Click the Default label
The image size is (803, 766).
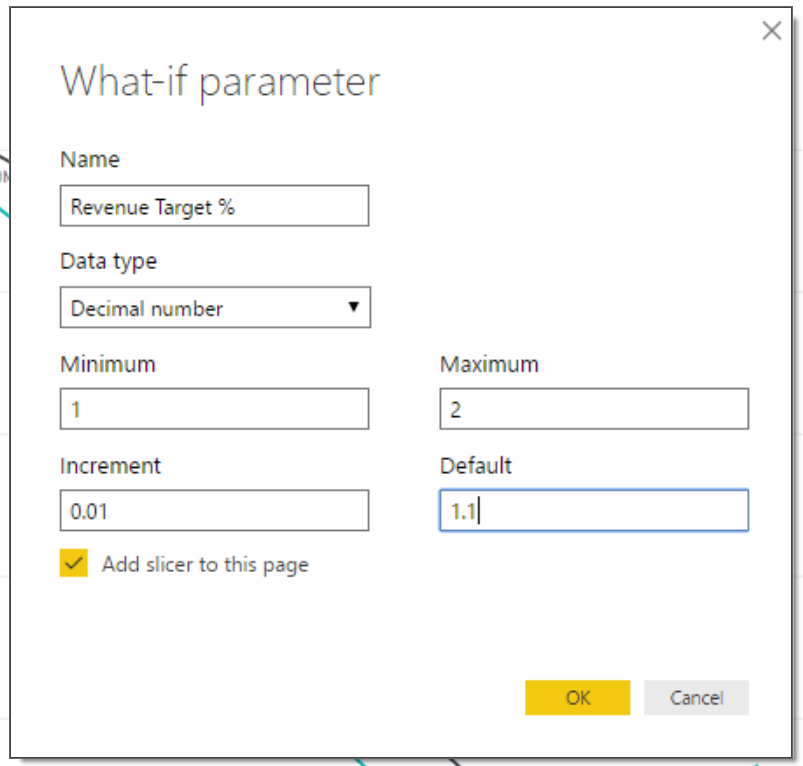coord(475,466)
